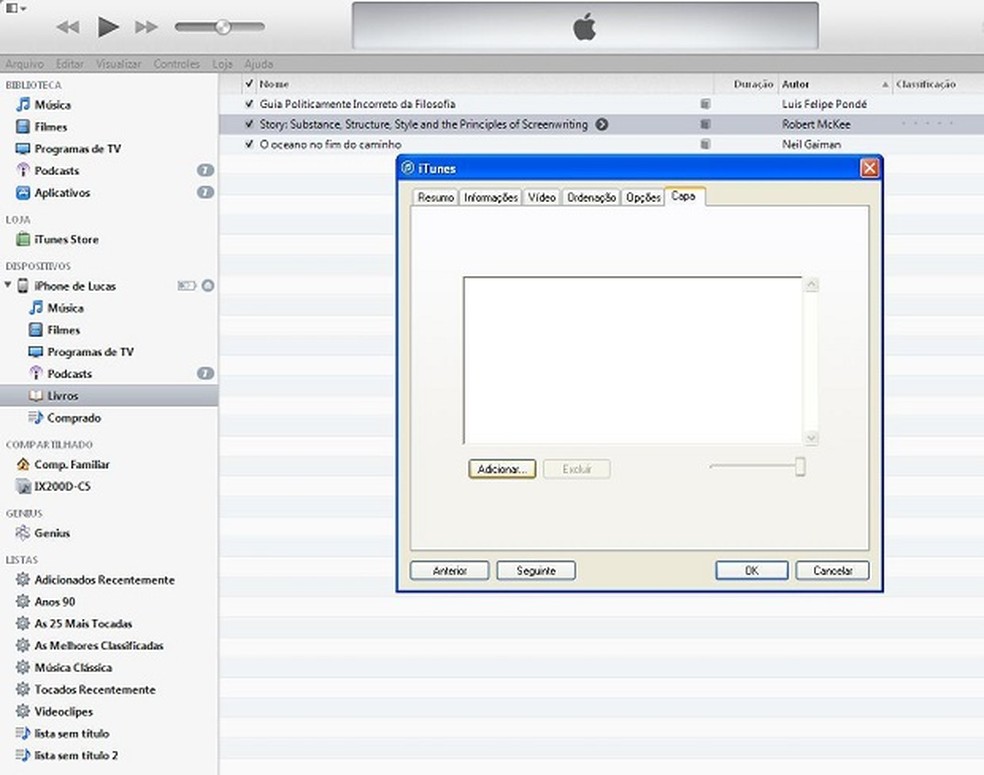Uncheck the Guia Politicamente Incorreto da Filosofia book
984x775 pixels.
248,103
